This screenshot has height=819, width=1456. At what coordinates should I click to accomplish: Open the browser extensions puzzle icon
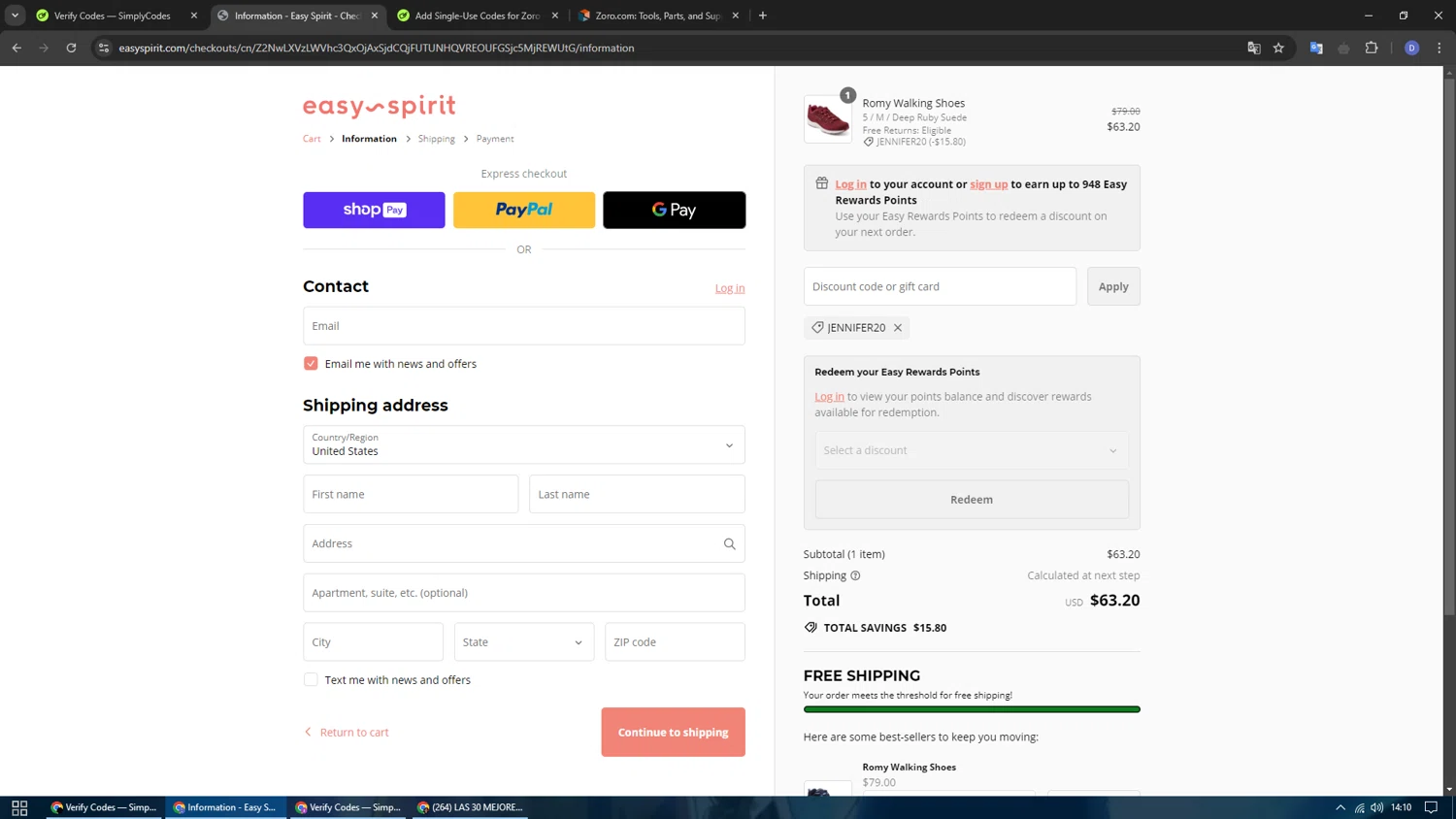pyautogui.click(x=1372, y=48)
